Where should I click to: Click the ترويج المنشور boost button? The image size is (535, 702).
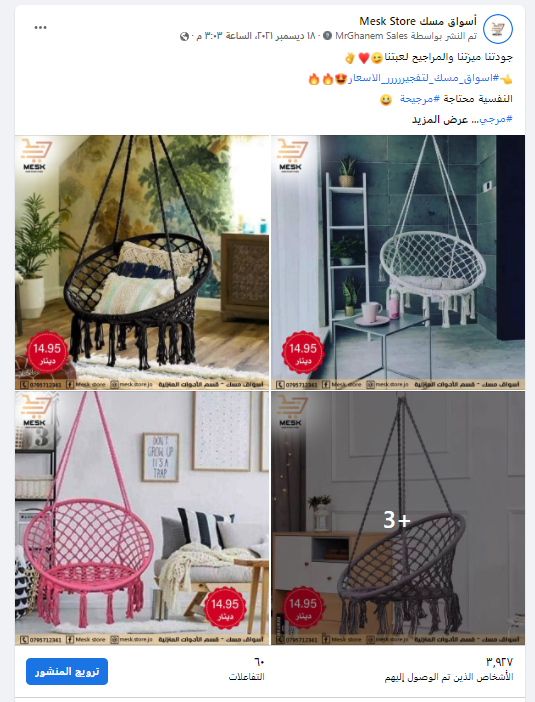(67, 671)
